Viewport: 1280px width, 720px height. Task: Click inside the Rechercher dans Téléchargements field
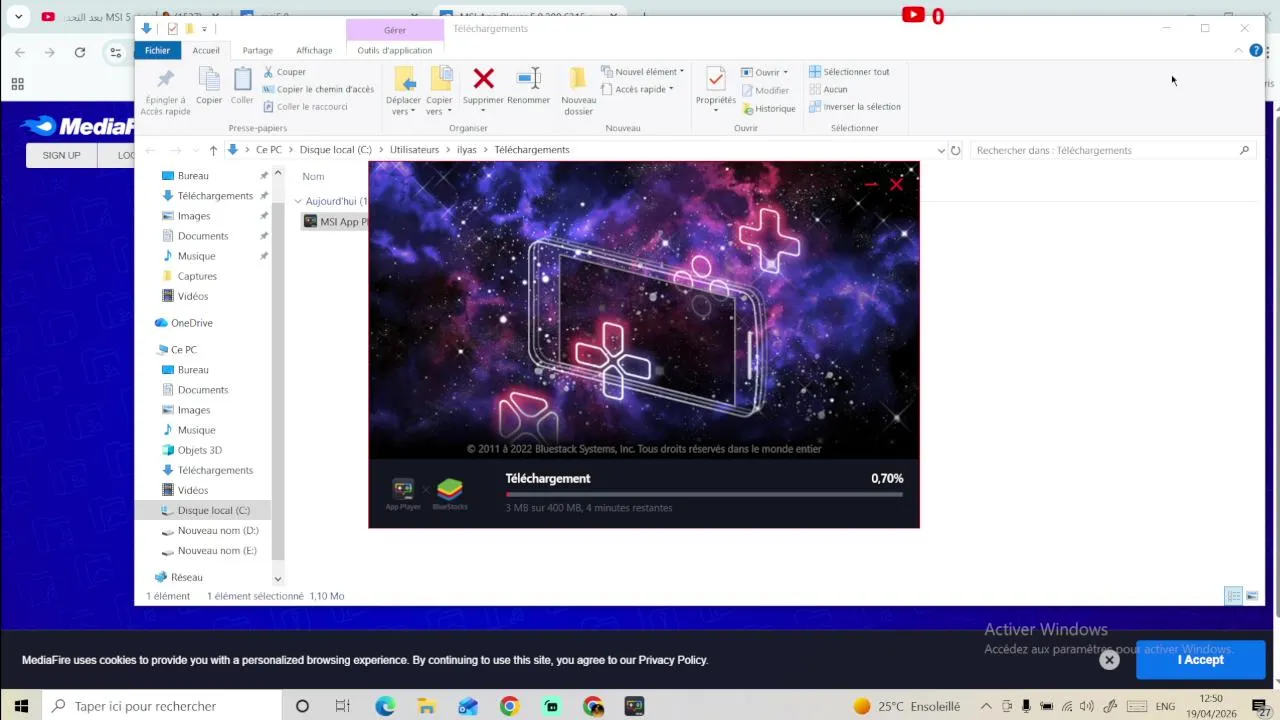click(1110, 150)
